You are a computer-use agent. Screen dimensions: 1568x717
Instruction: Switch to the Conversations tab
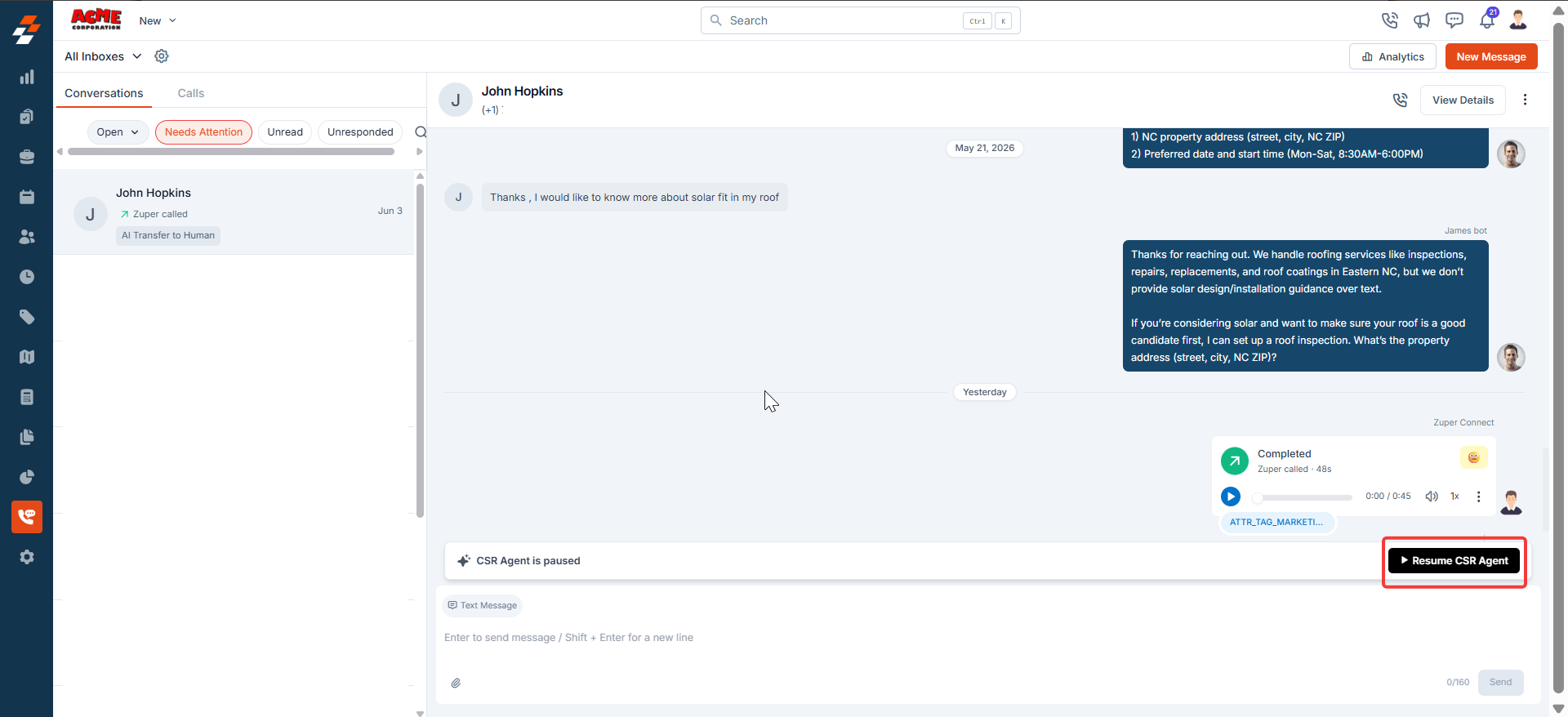(104, 93)
